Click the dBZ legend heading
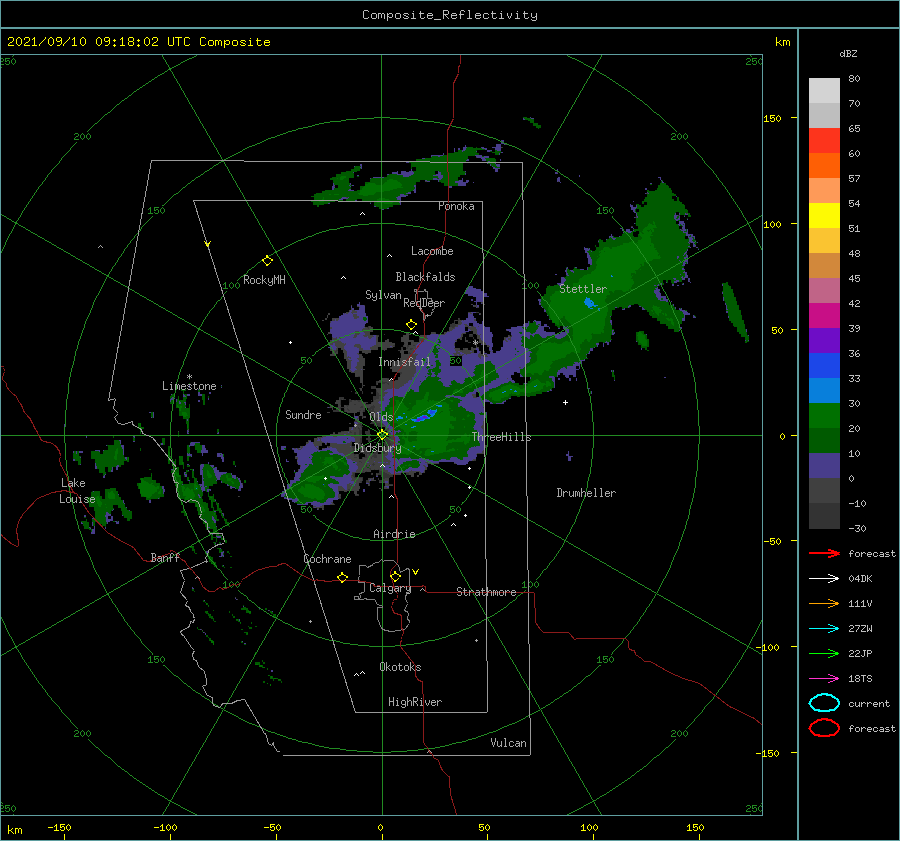900x841 pixels. [x=848, y=53]
